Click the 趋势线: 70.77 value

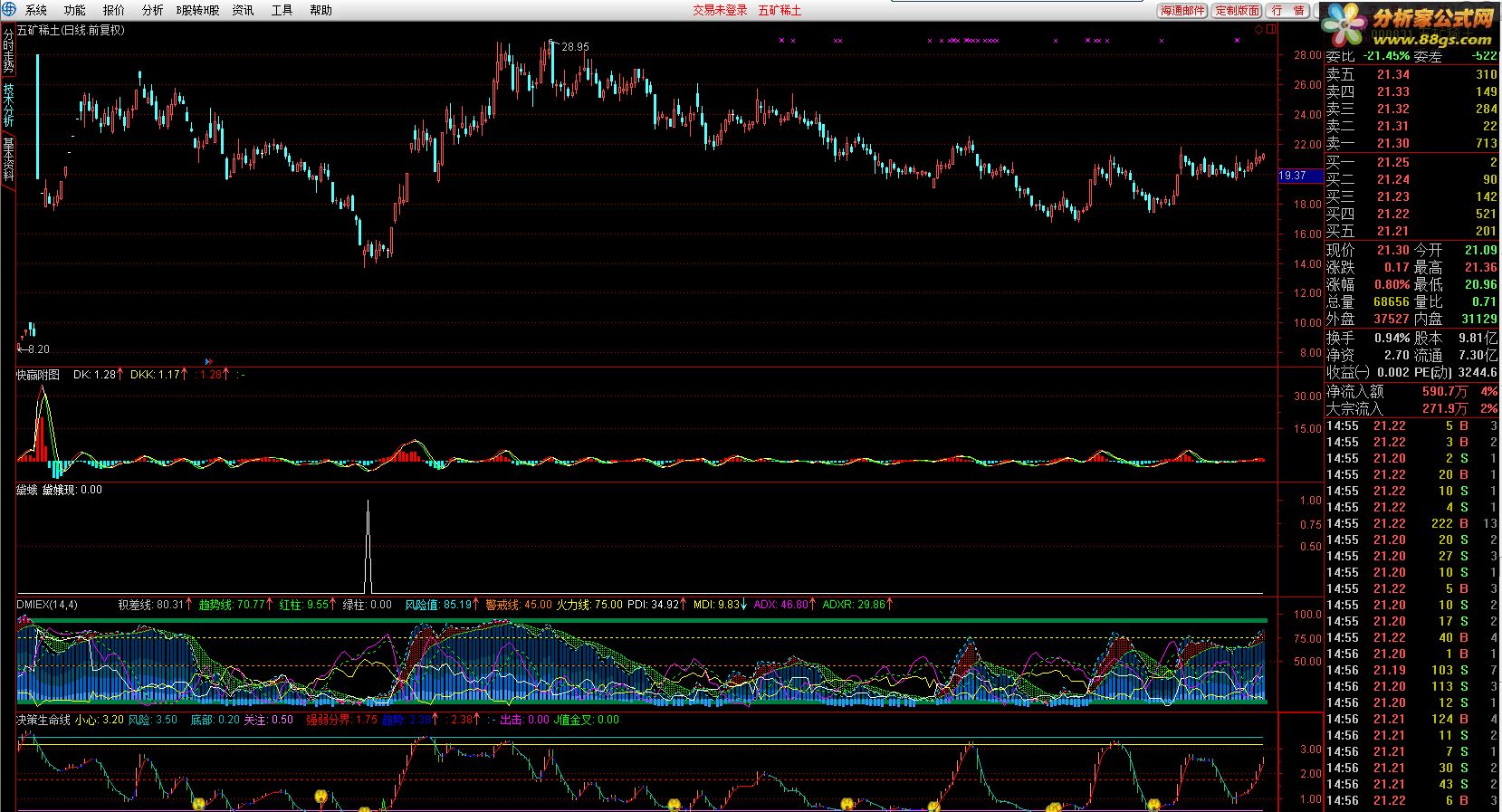[232, 604]
